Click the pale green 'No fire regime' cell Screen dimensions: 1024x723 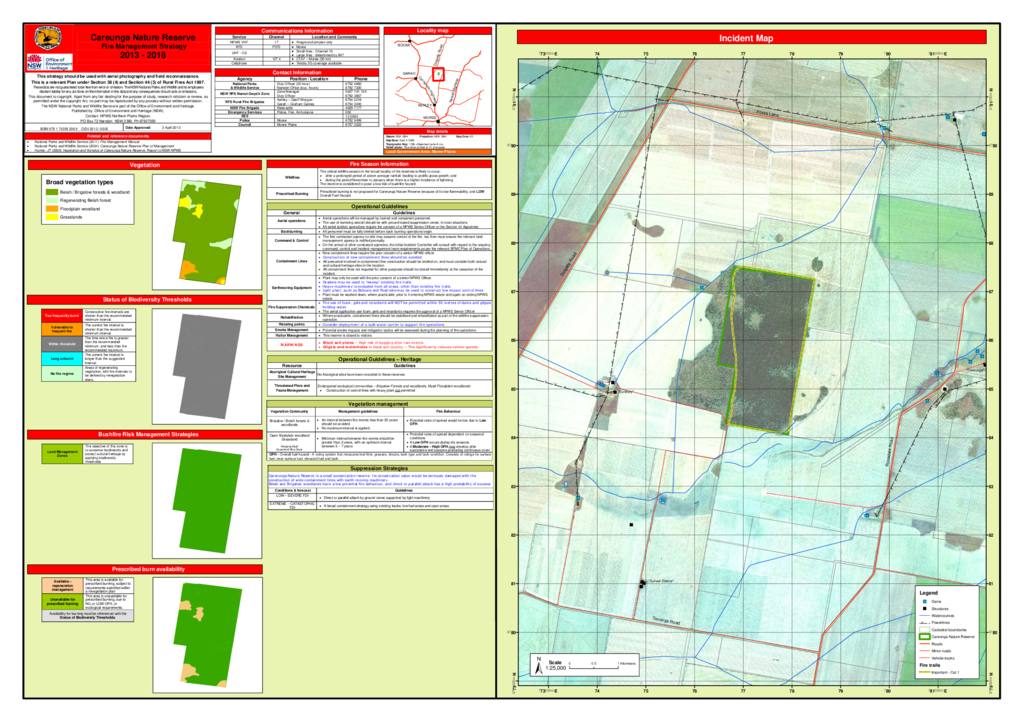[x=62, y=374]
